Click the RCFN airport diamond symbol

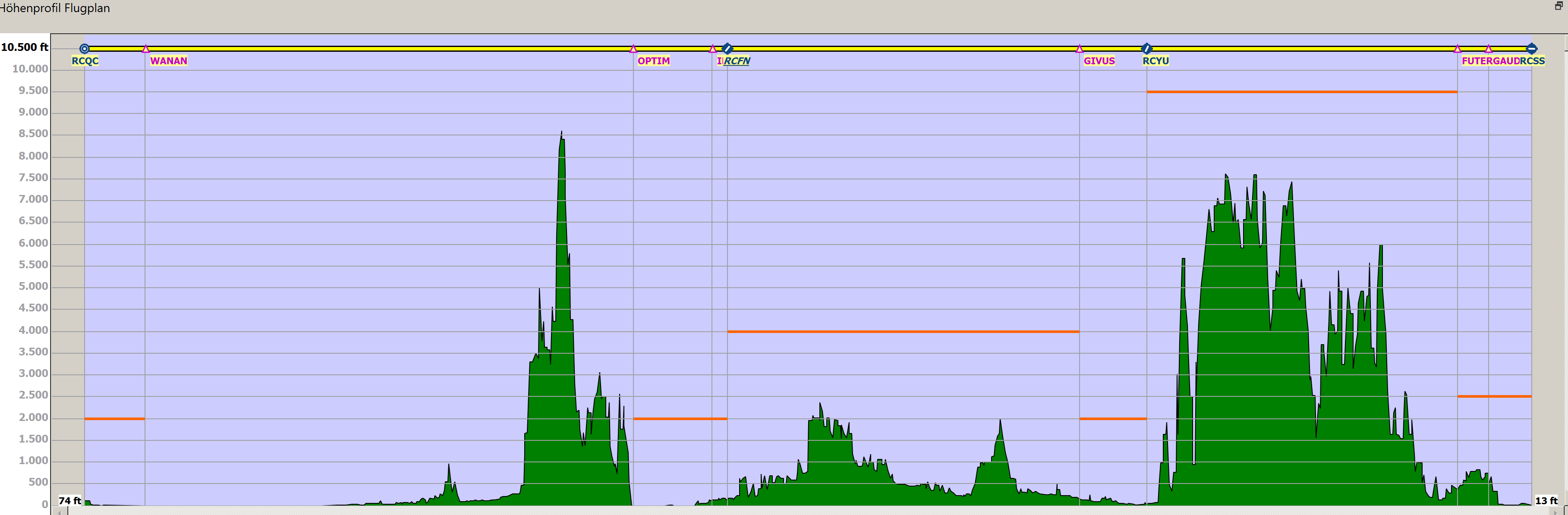(727, 49)
